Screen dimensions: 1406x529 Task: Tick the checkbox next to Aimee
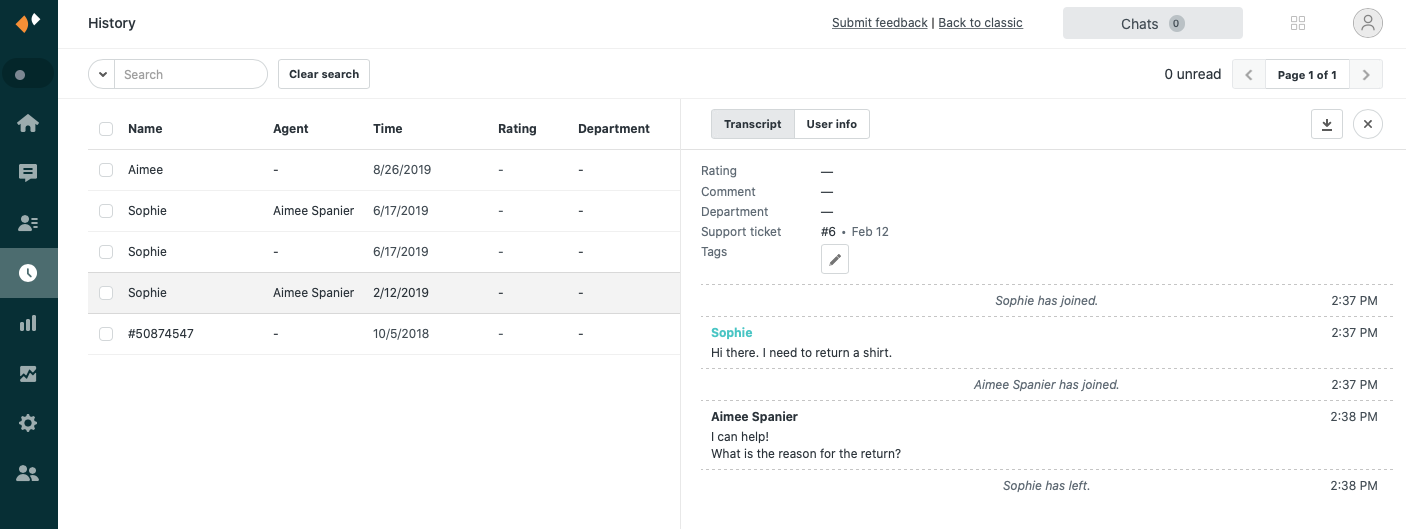point(106,170)
